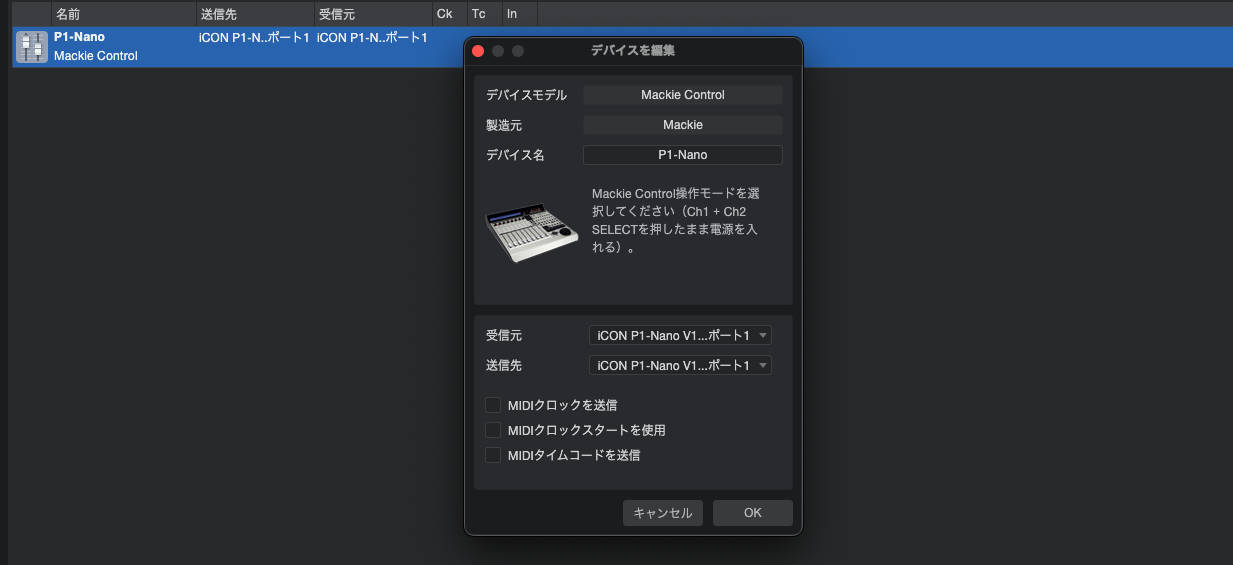Click the 送信先 label in dialog
Screen dimensions: 1233x565
point(504,365)
